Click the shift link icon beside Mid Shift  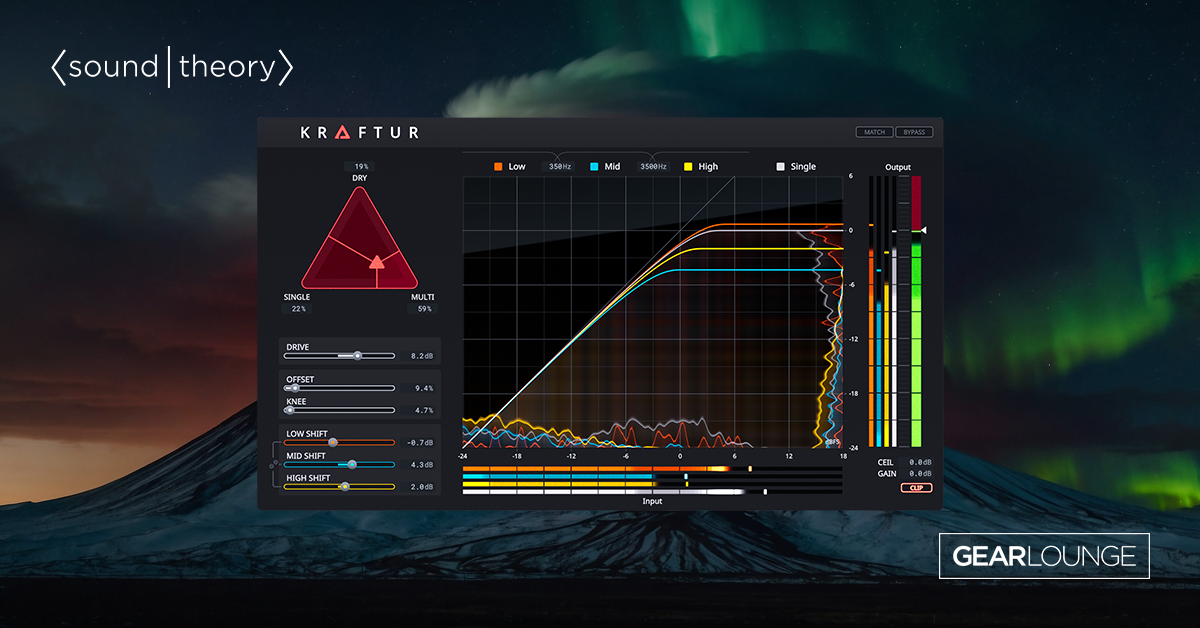point(273,464)
